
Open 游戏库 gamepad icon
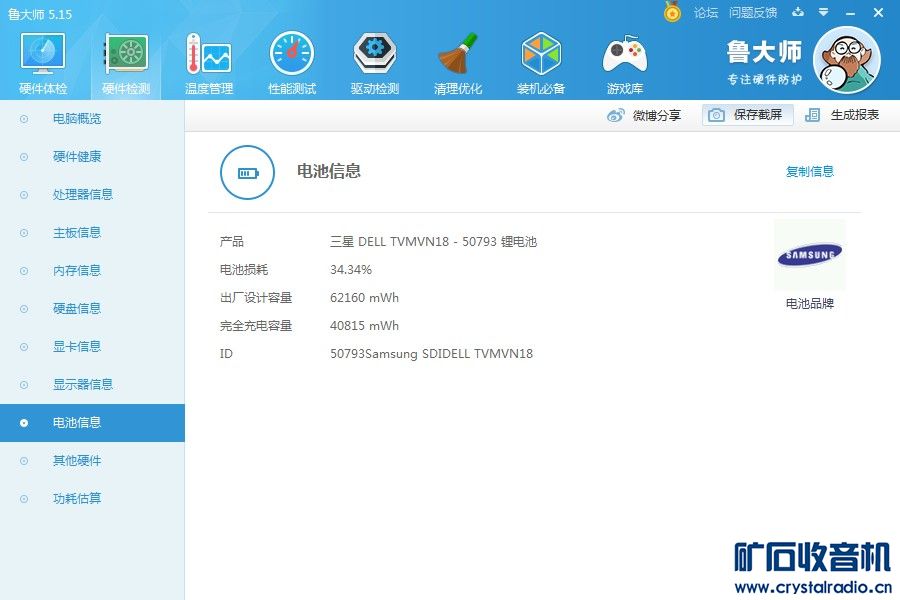coord(624,54)
